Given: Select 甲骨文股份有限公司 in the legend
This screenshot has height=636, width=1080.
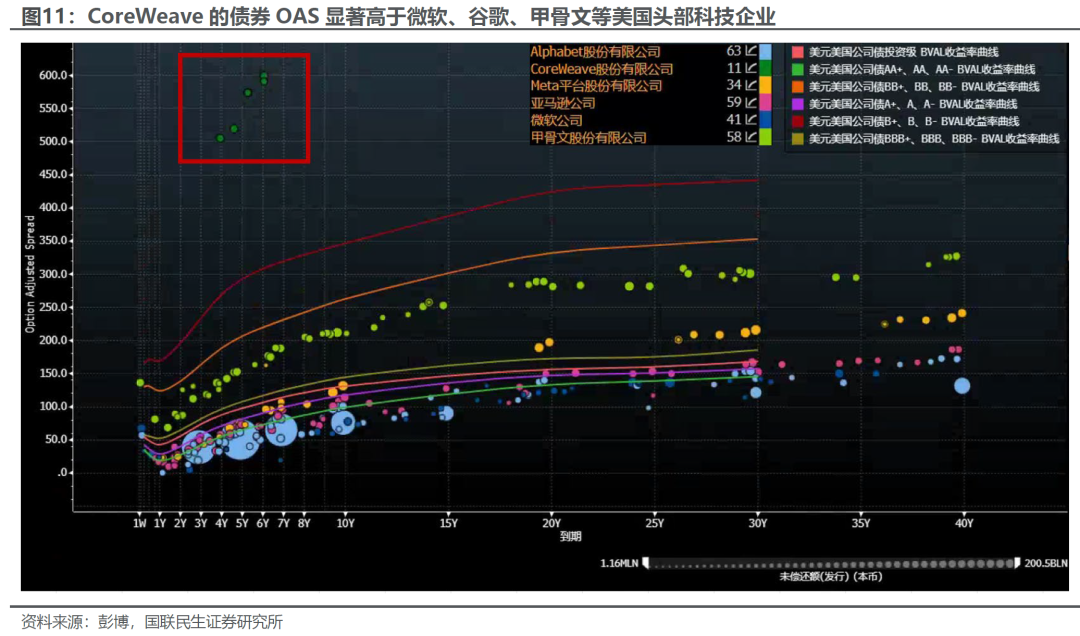Looking at the screenshot, I should pos(588,138).
